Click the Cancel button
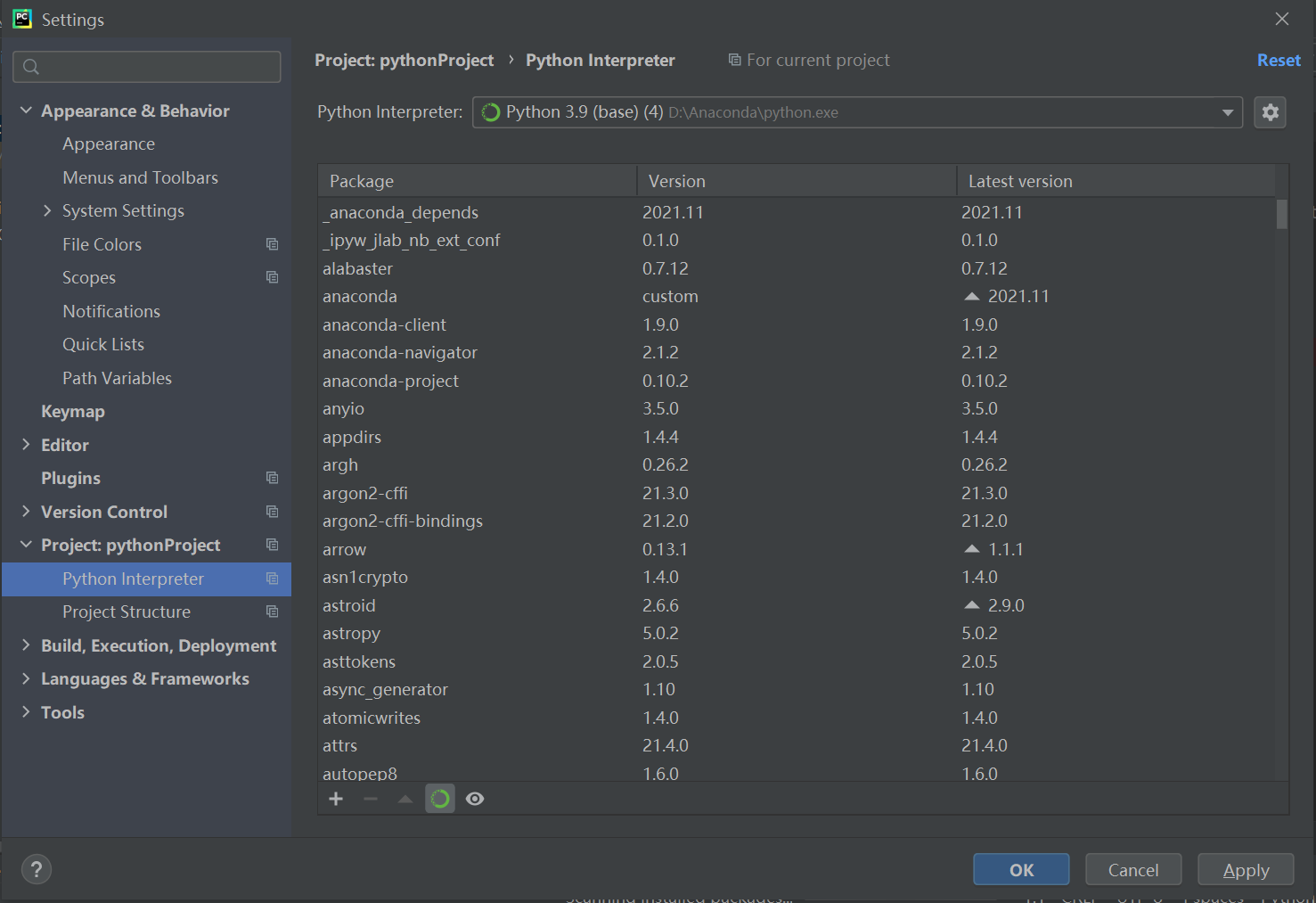 (1133, 870)
